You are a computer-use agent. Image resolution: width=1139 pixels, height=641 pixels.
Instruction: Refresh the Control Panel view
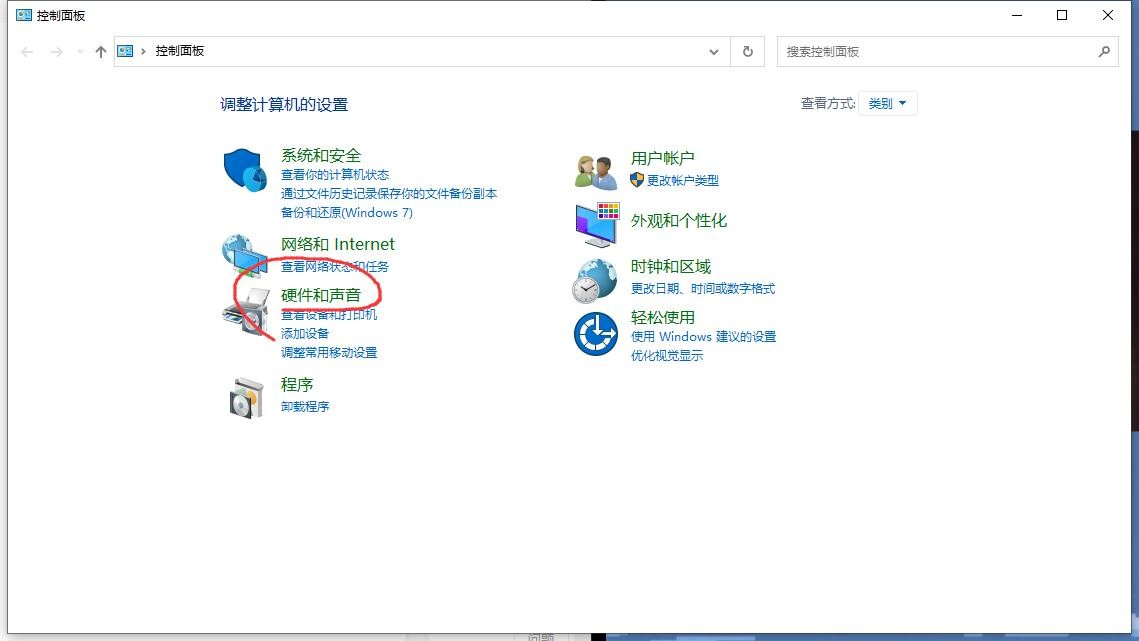point(747,51)
